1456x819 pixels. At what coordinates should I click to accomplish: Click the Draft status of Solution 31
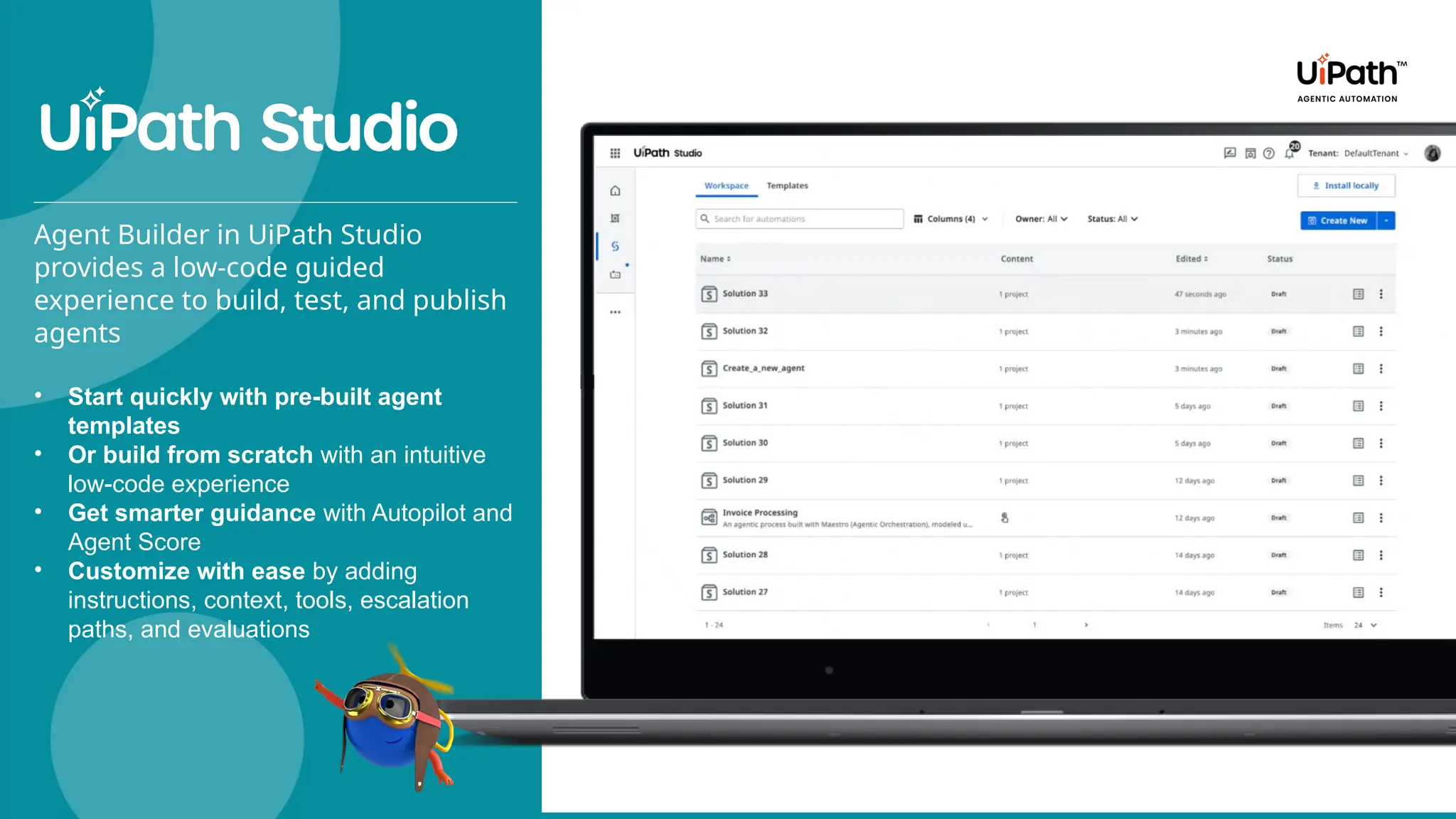pyautogui.click(x=1279, y=406)
